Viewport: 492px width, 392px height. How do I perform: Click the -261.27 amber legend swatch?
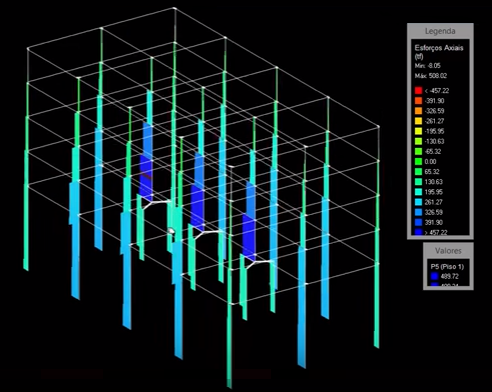coord(418,121)
